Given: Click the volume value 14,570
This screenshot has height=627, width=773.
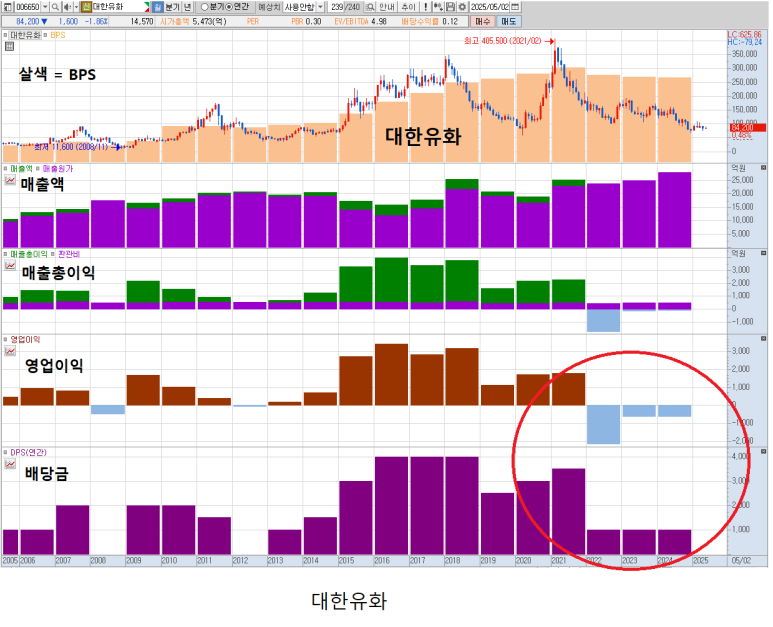Looking at the screenshot, I should (x=142, y=22).
